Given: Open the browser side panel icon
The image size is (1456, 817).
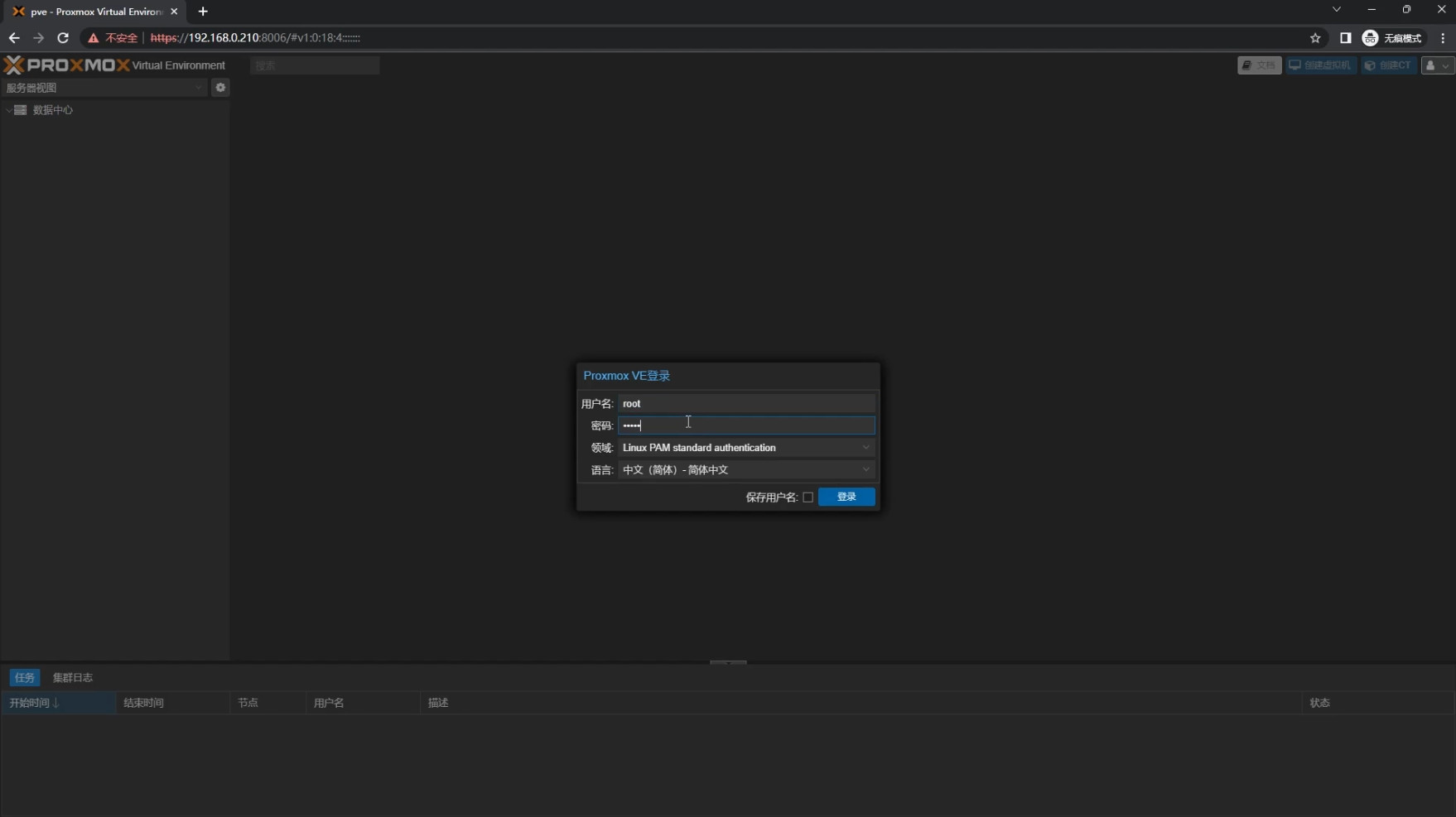Looking at the screenshot, I should pos(1345,38).
